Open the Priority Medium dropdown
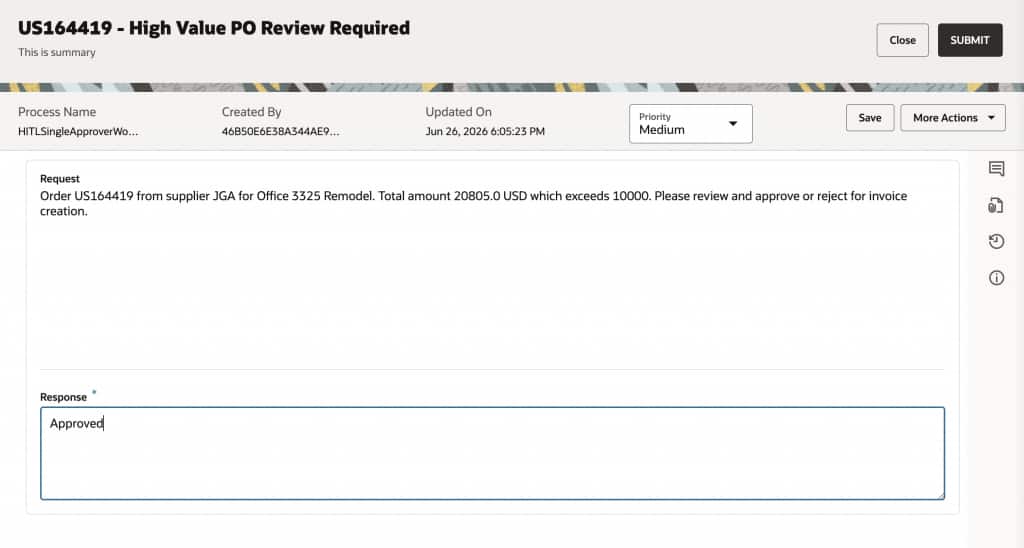The width and height of the screenshot is (1024, 548). coord(690,123)
